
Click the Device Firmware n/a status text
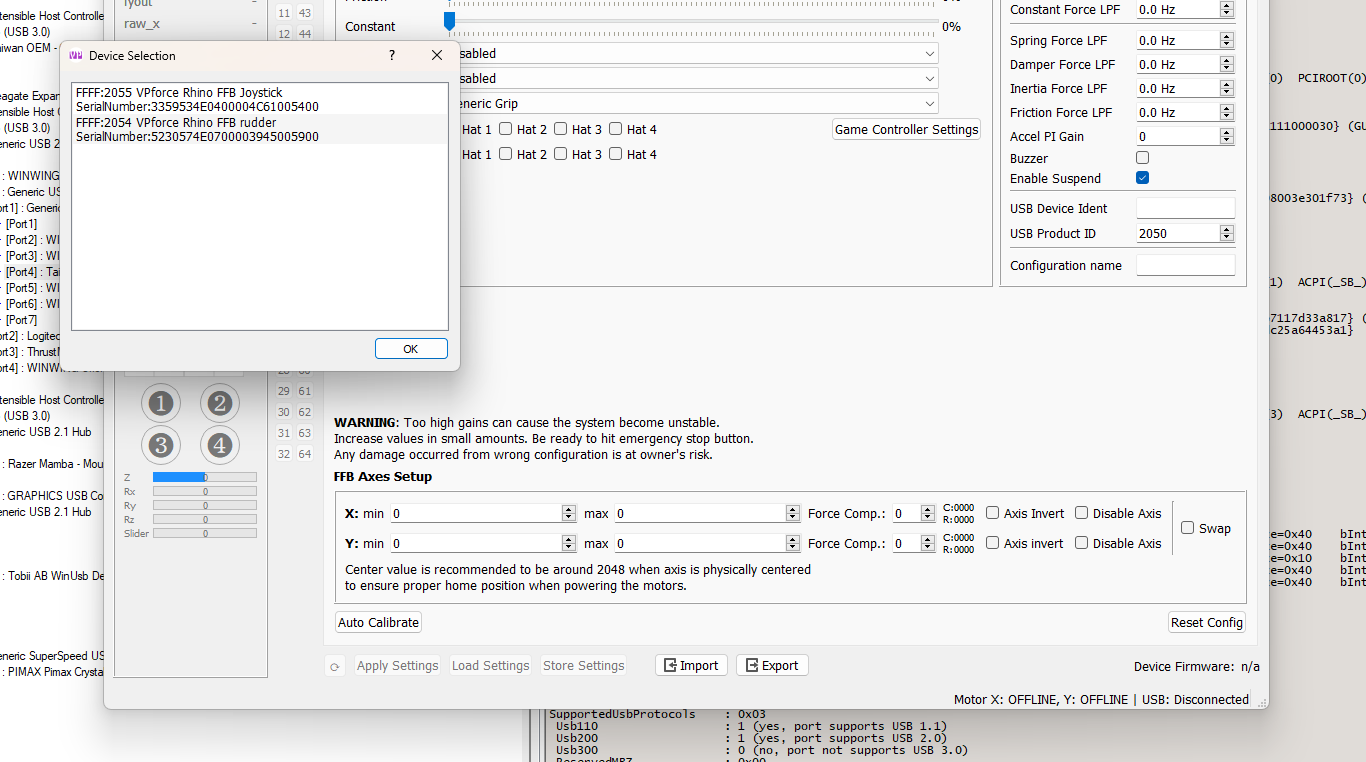click(1197, 667)
